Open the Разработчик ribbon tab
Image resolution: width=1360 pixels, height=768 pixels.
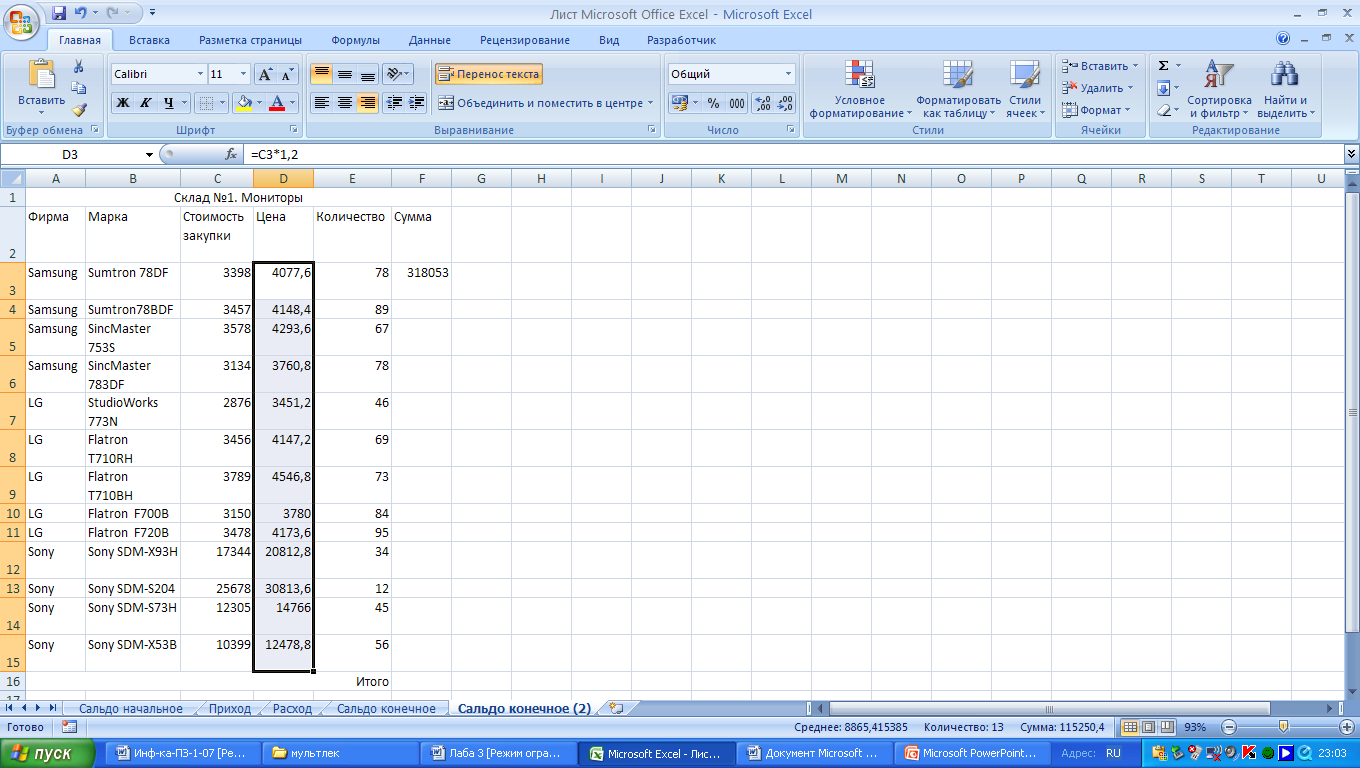[x=681, y=40]
